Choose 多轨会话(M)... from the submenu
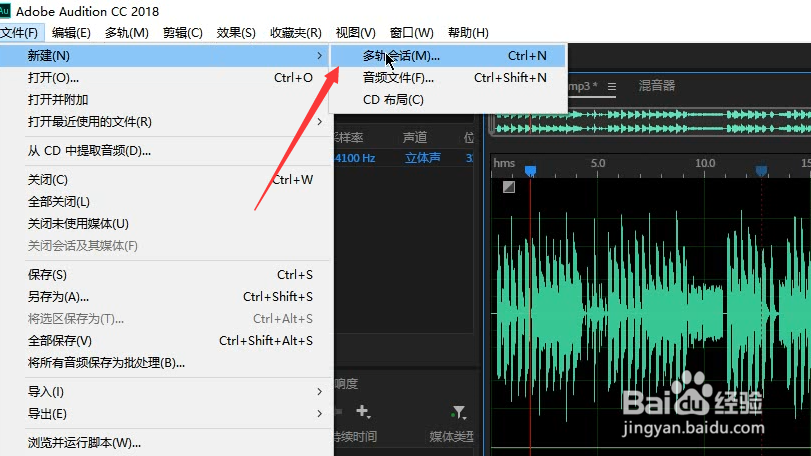811x456 pixels. coord(448,56)
